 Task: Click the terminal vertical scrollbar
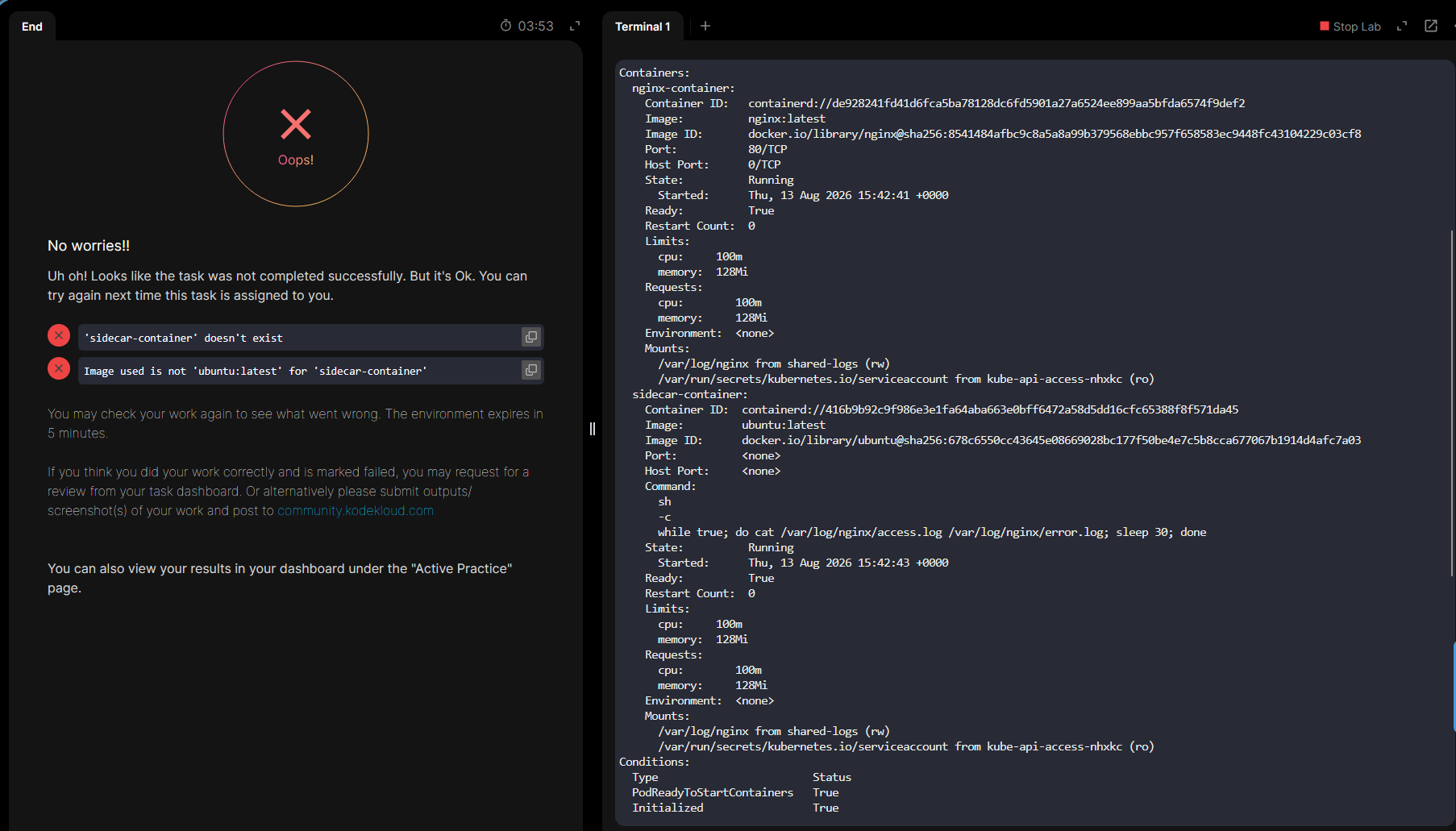[1452, 403]
